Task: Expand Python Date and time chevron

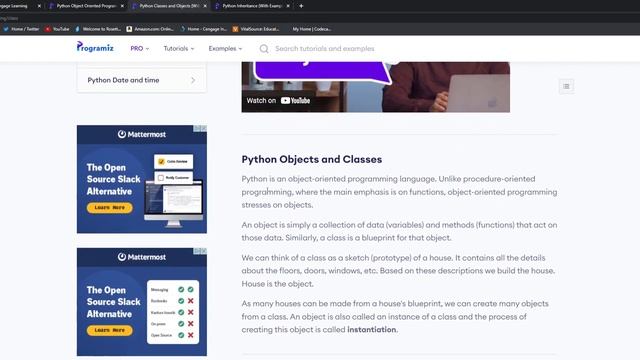Action: [193, 80]
